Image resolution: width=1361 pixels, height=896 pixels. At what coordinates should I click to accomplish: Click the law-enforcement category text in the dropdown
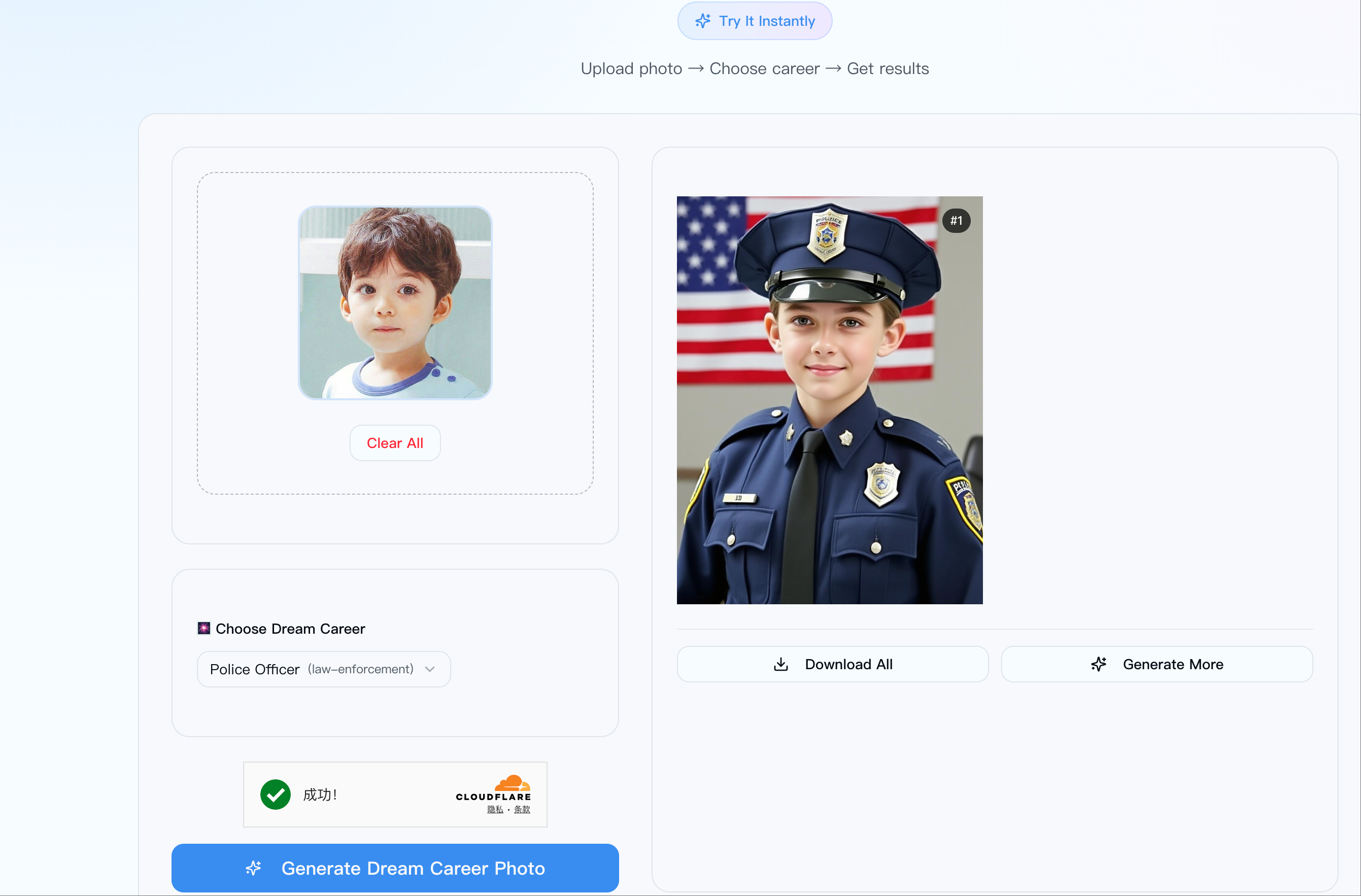[360, 669]
